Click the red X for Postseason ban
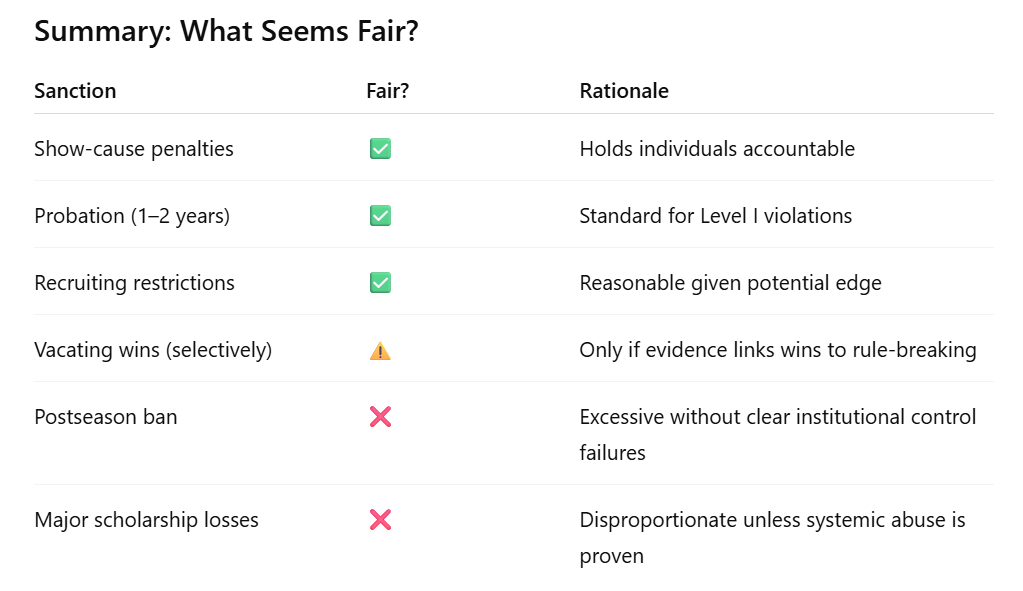 (380, 417)
